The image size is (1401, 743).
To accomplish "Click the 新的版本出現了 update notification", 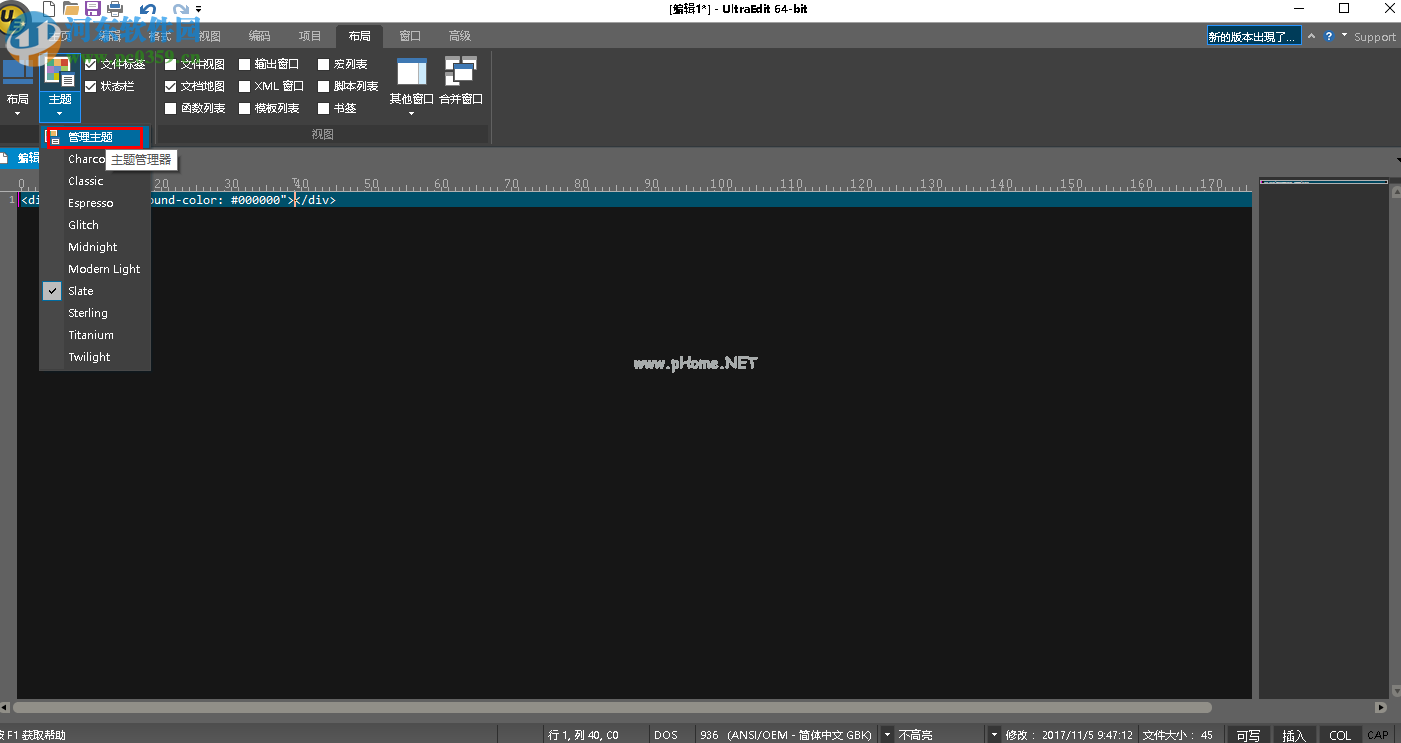I will [x=1253, y=36].
